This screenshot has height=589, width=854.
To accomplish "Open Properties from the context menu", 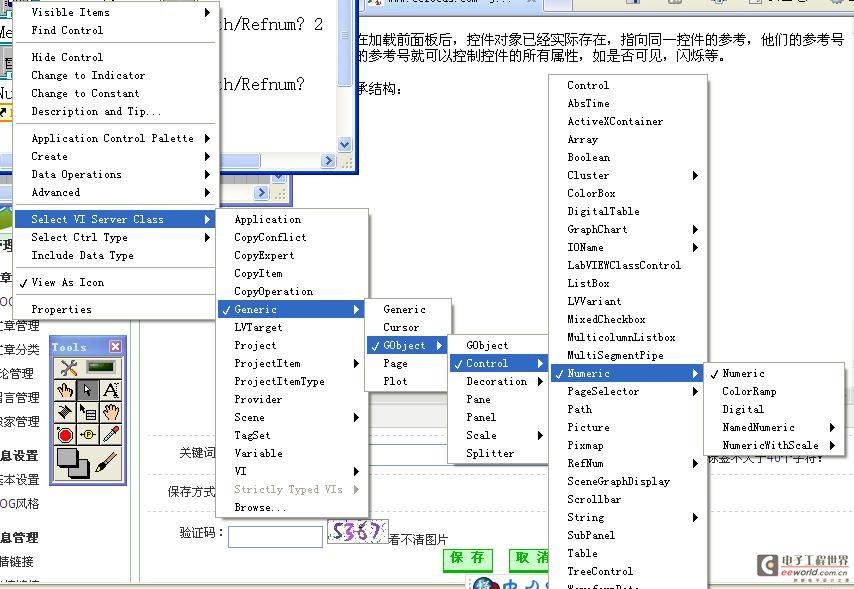I will point(61,309).
